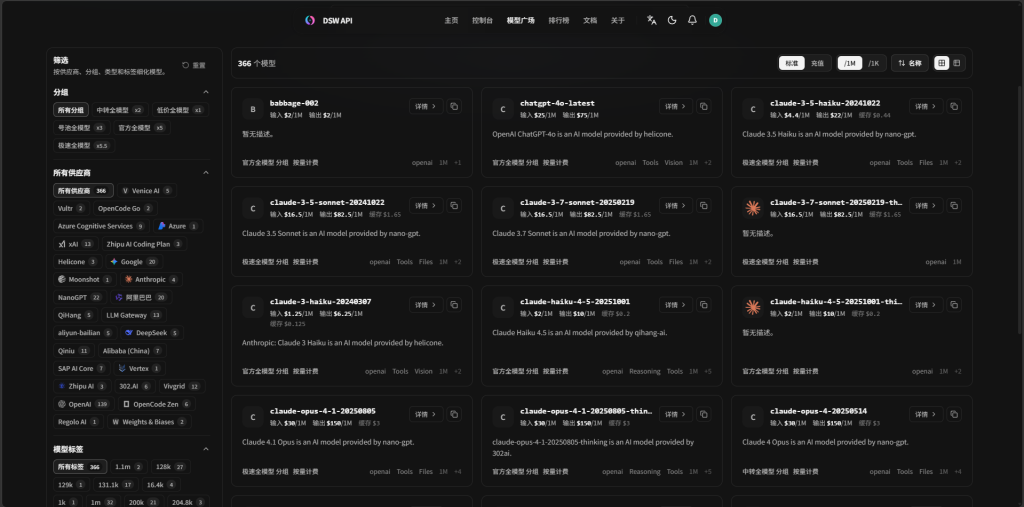Screen dimensions: 1024x507
Task: Collapse the 分组 filter section
Action: [206, 92]
